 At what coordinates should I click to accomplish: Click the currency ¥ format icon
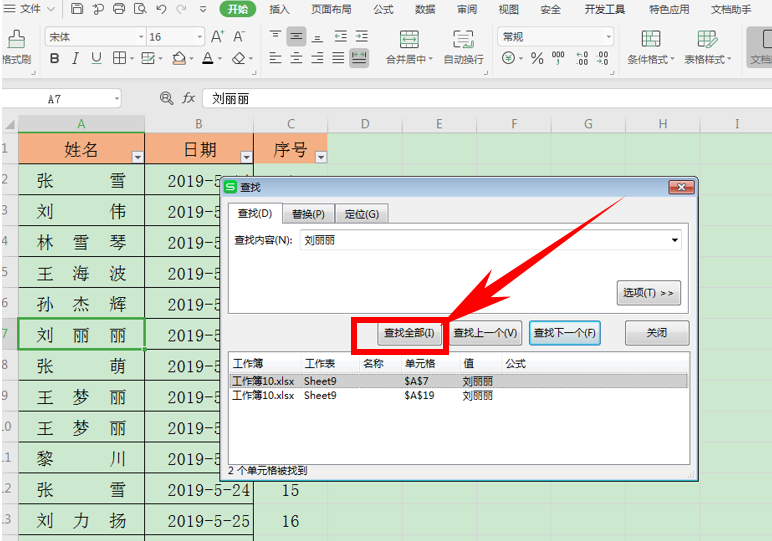(509, 58)
